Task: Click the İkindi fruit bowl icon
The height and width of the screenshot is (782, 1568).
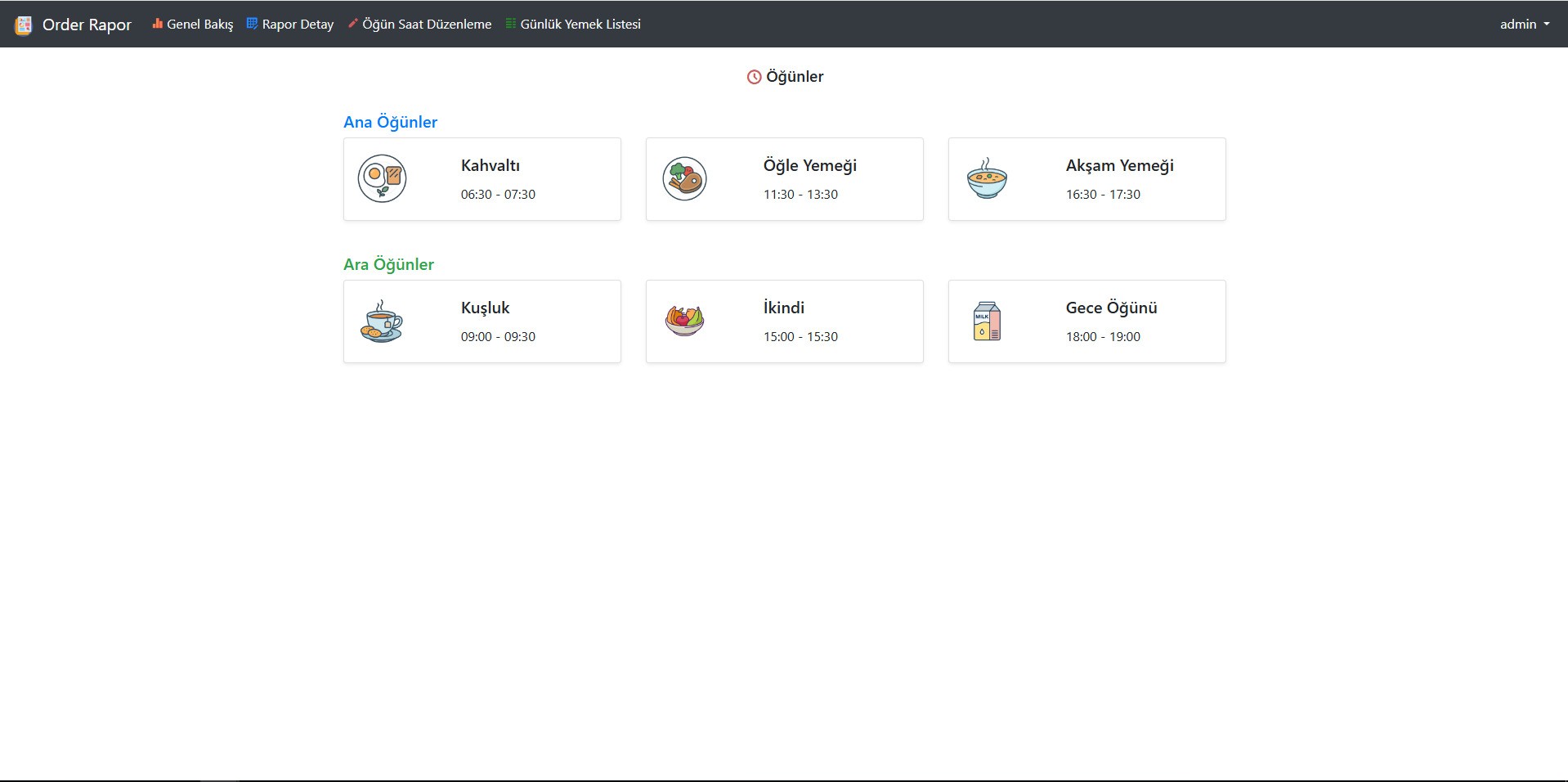Action: pos(684,321)
